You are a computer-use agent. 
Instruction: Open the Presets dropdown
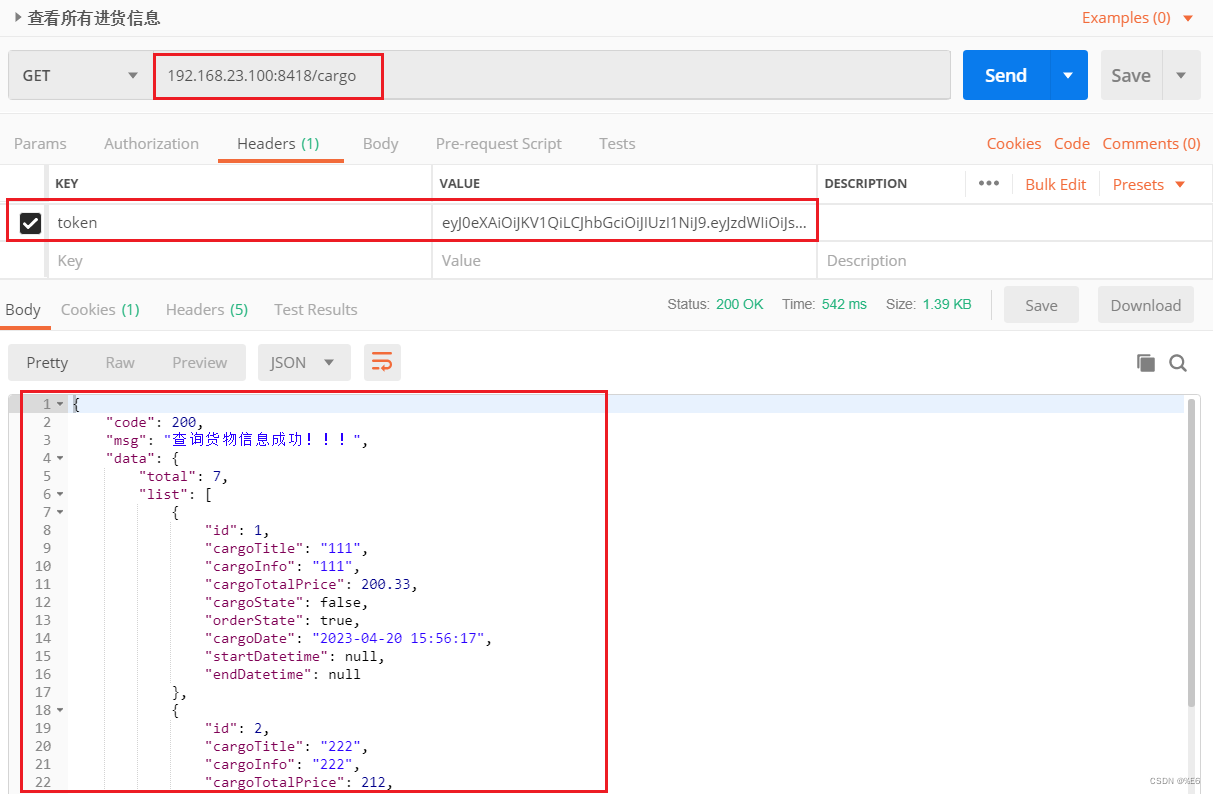(x=1148, y=184)
